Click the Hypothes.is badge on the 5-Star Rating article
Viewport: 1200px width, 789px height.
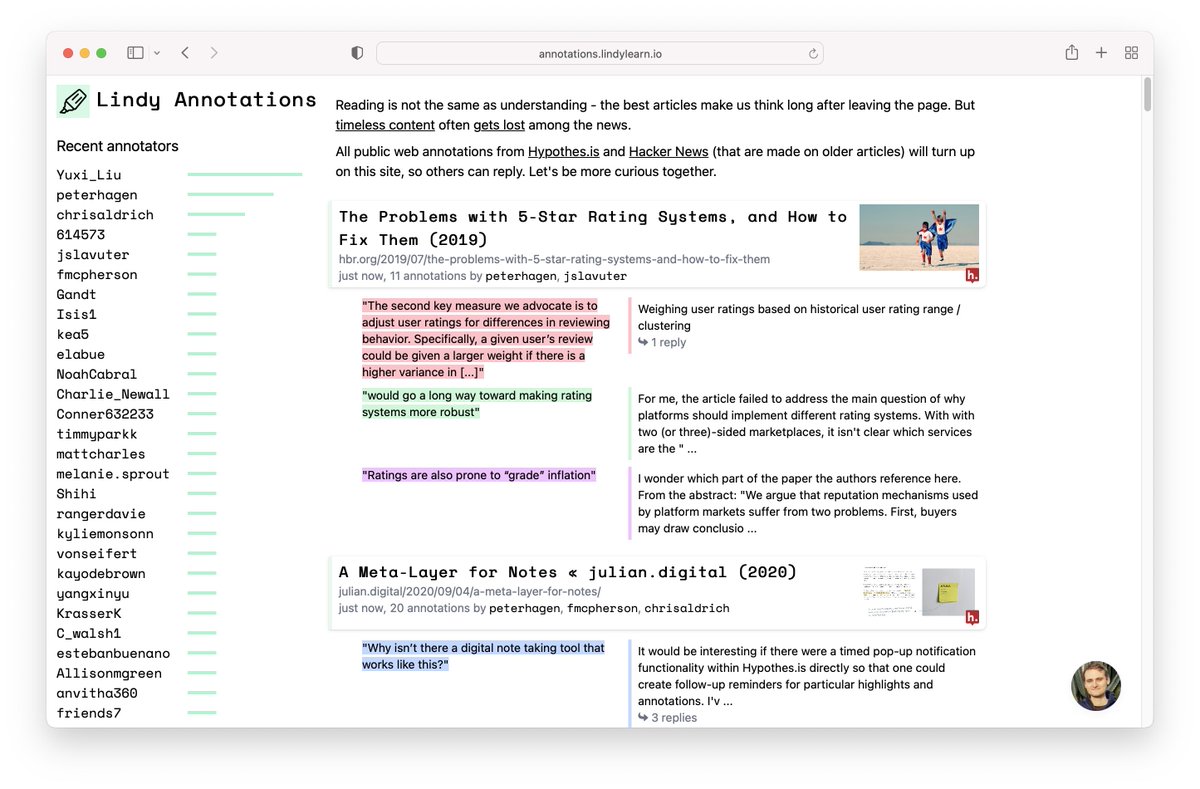(970, 272)
